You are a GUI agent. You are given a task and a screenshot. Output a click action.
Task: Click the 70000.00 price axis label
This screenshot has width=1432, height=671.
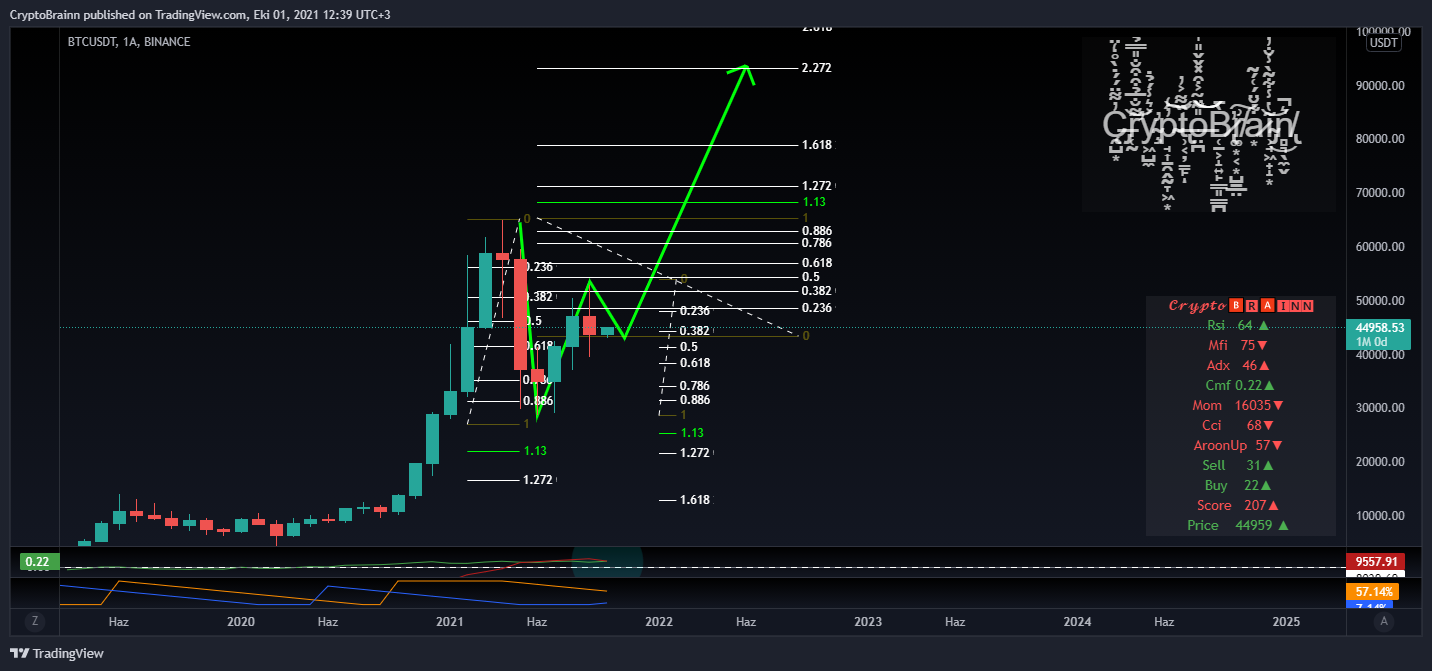[x=1381, y=193]
